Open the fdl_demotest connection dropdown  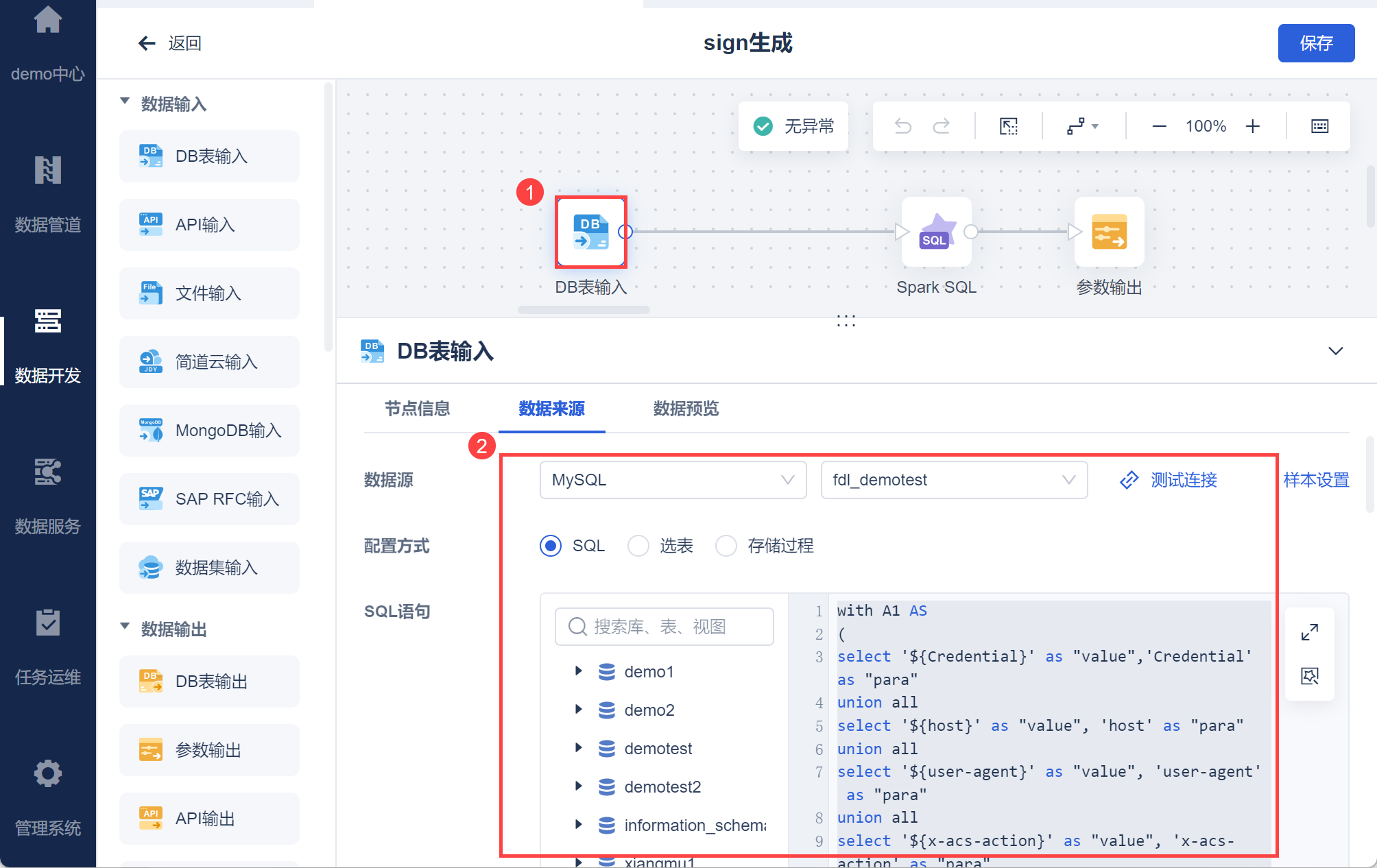pos(953,480)
